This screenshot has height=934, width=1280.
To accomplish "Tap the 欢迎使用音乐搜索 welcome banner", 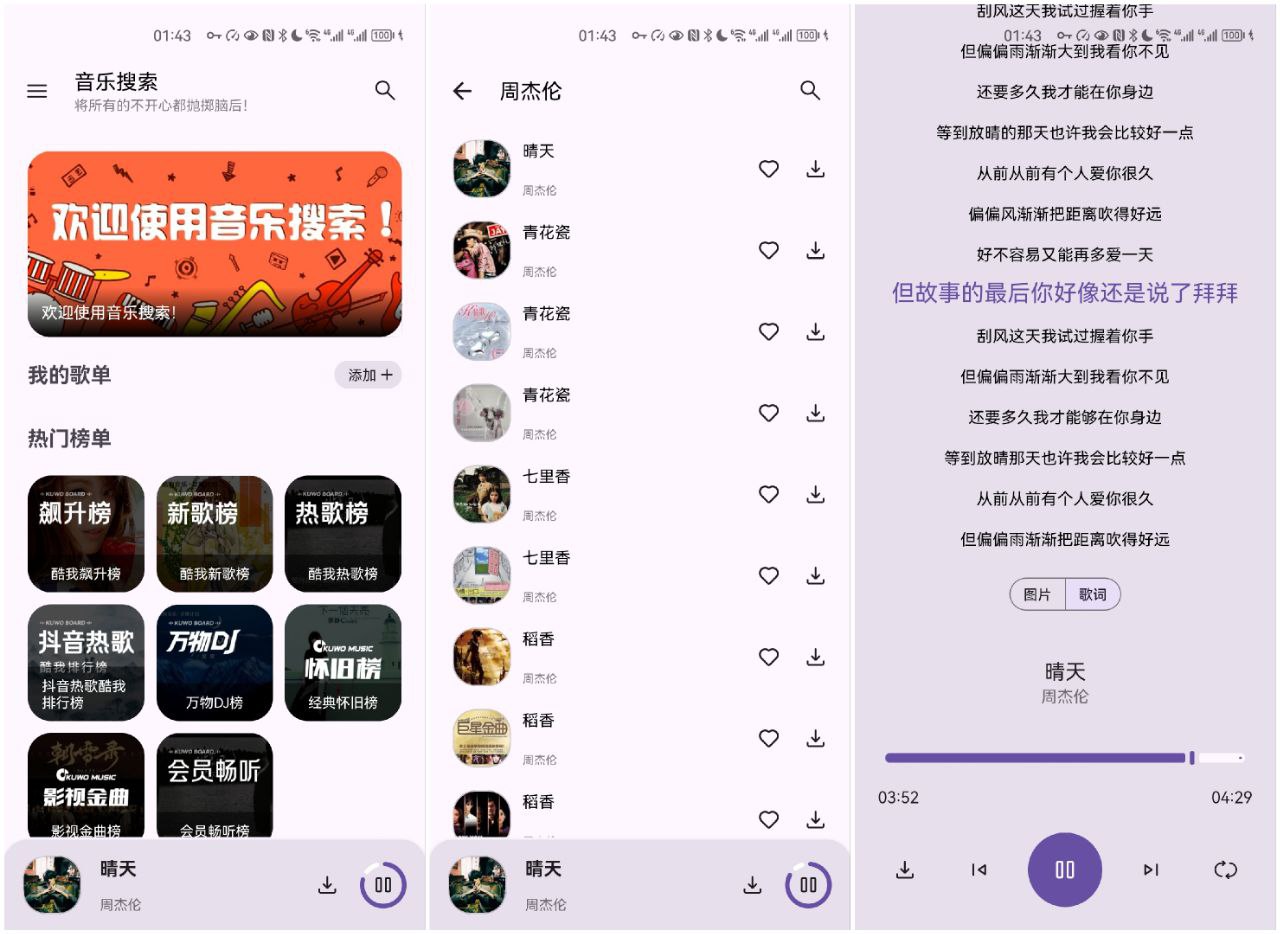I will pyautogui.click(x=215, y=244).
